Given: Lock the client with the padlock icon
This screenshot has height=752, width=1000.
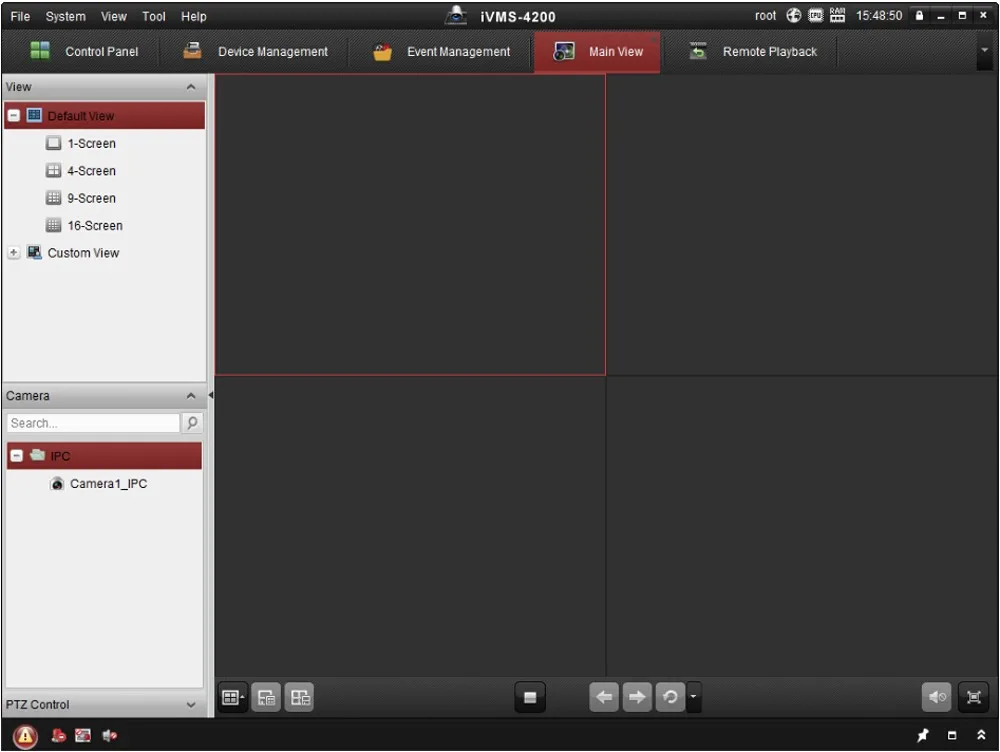Looking at the screenshot, I should (x=920, y=16).
